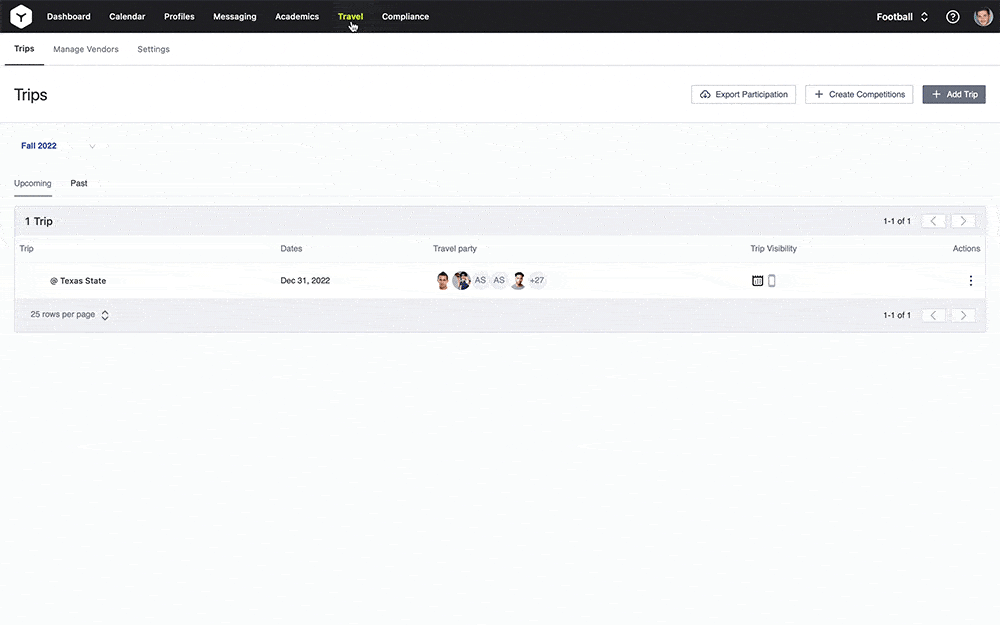
Task: Toggle calendar visibility icon for the trip
Action: [x=758, y=281]
